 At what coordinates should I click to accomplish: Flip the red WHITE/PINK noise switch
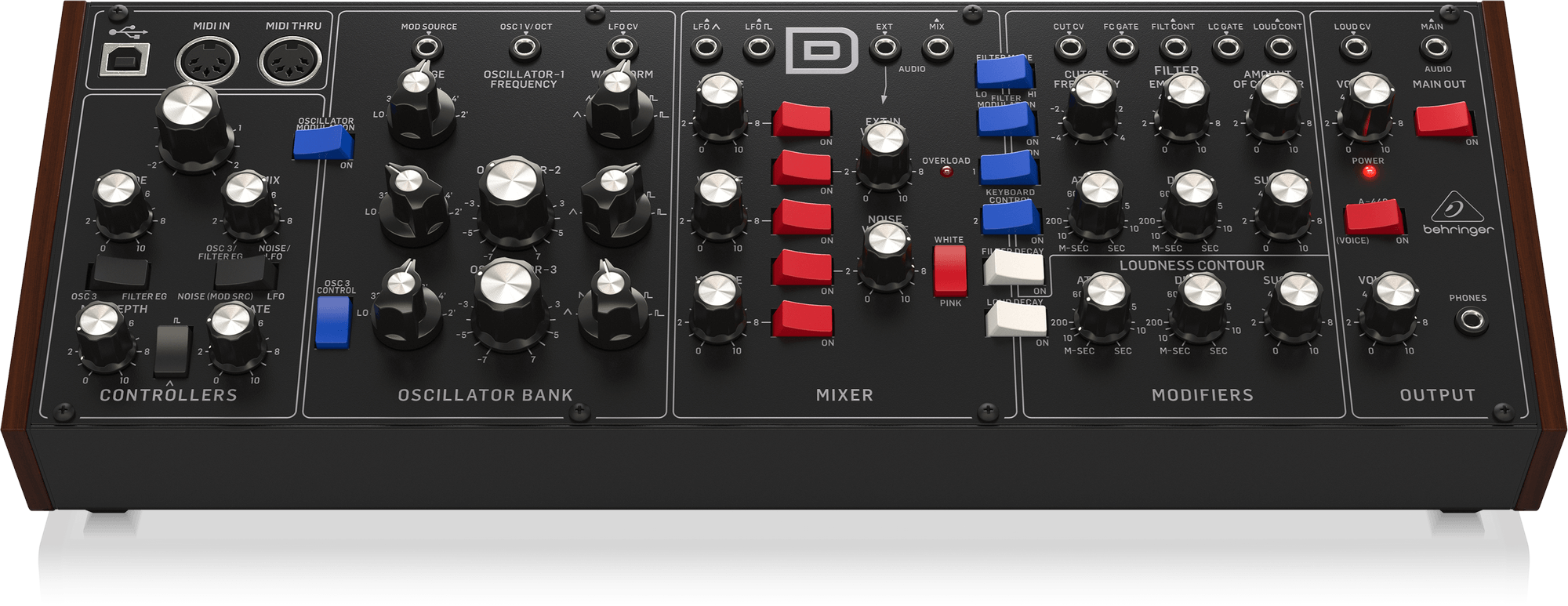950,270
